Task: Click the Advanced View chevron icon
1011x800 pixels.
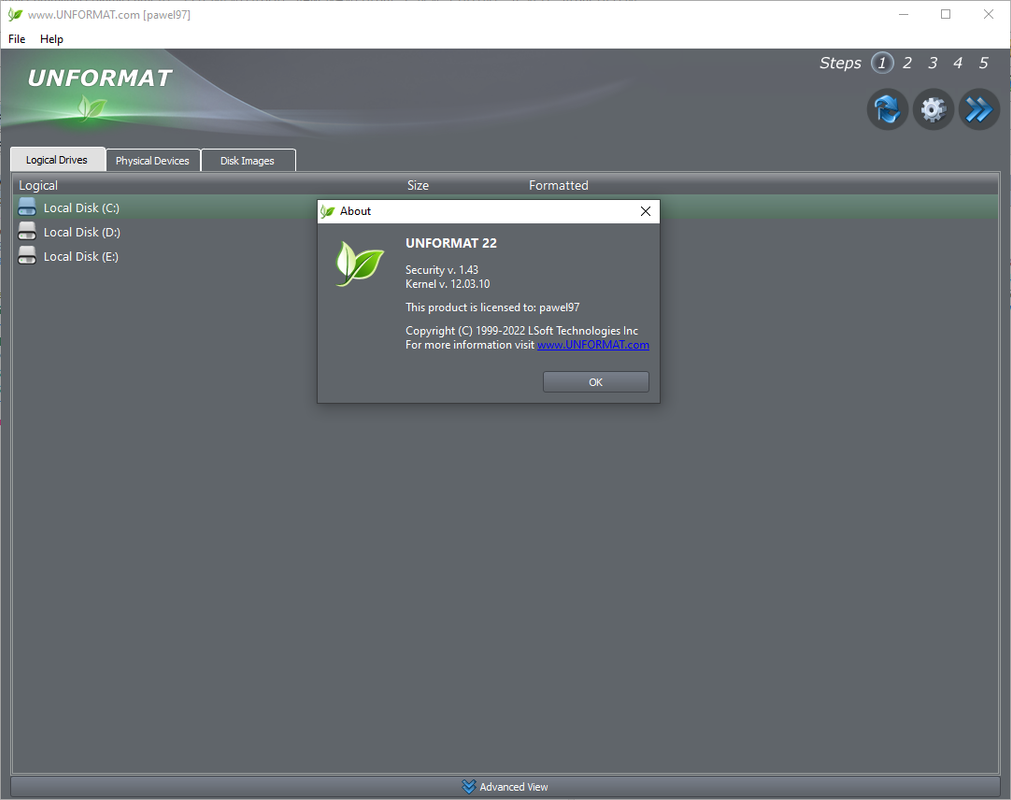Action: (469, 786)
